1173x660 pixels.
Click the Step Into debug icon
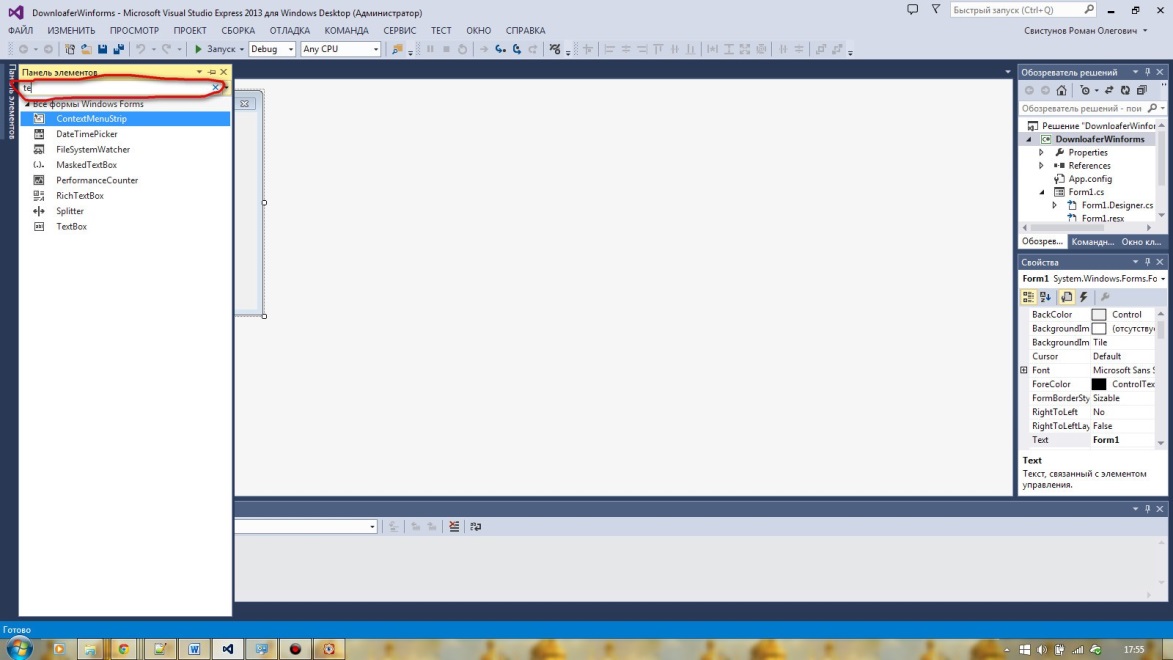tap(500, 49)
